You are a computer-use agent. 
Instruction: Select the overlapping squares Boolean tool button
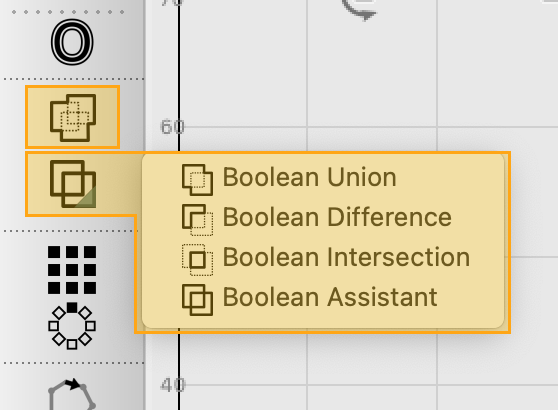[x=73, y=184]
